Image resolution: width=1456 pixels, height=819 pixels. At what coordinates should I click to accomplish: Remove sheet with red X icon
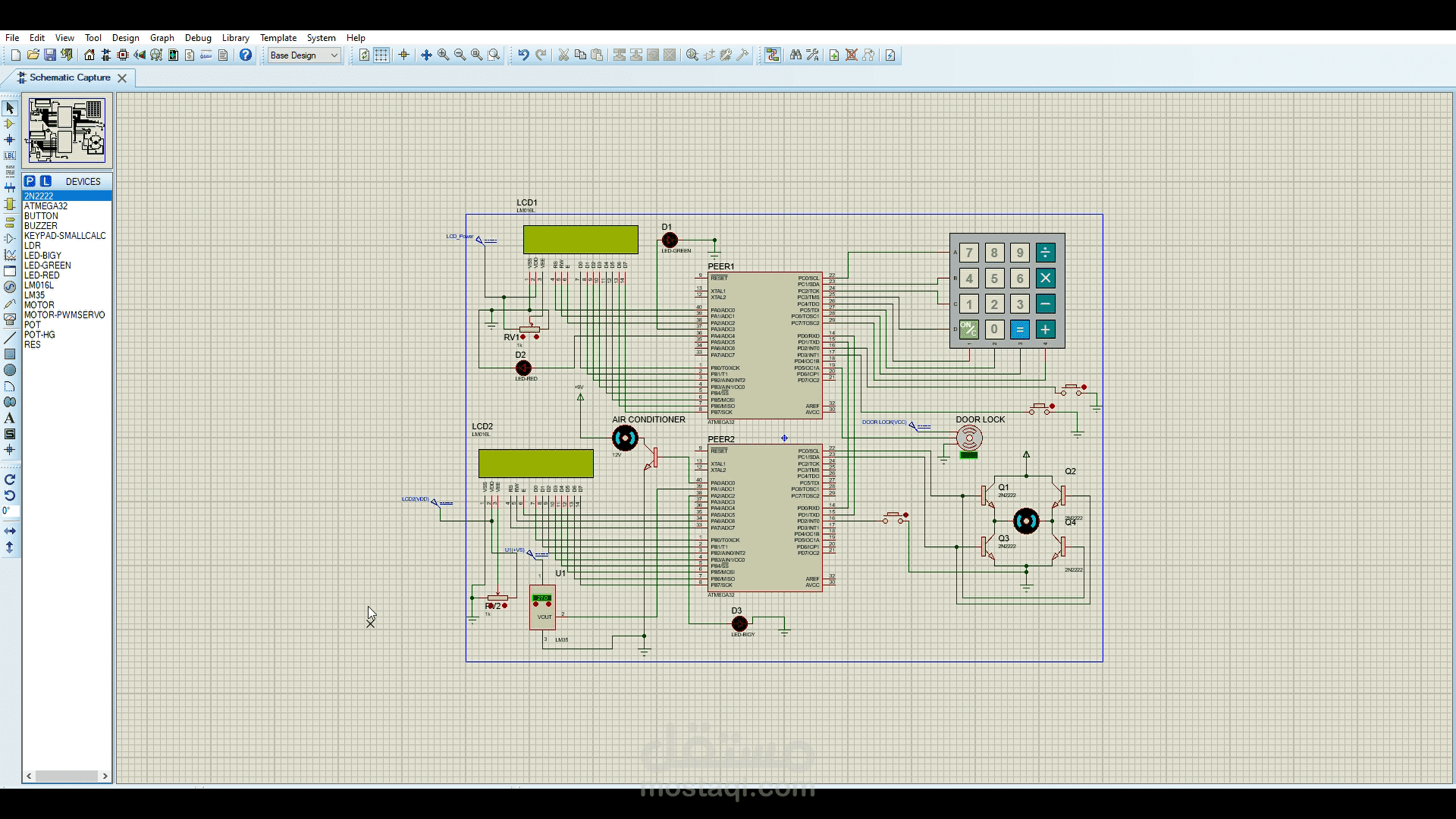(851, 55)
